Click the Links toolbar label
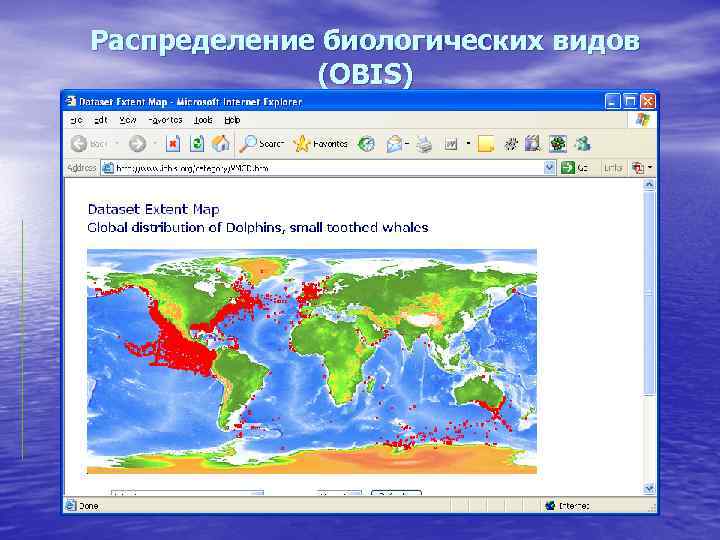 (x=613, y=168)
